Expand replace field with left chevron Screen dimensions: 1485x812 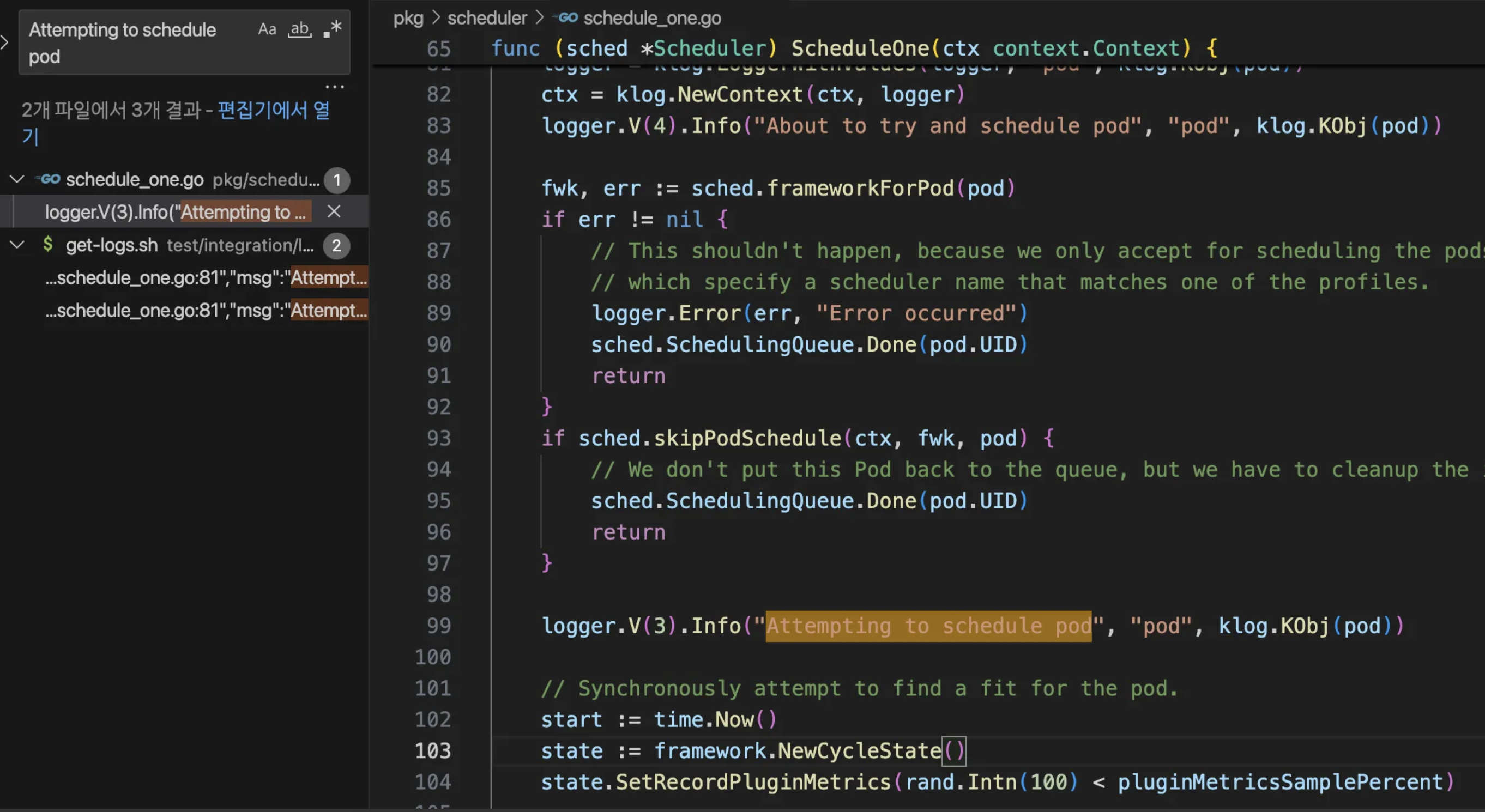coord(4,42)
